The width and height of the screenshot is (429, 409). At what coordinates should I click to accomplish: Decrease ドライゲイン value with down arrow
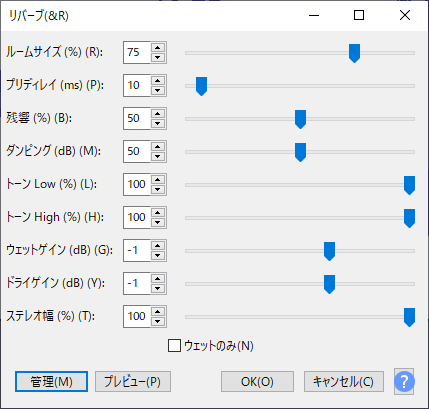(158, 288)
